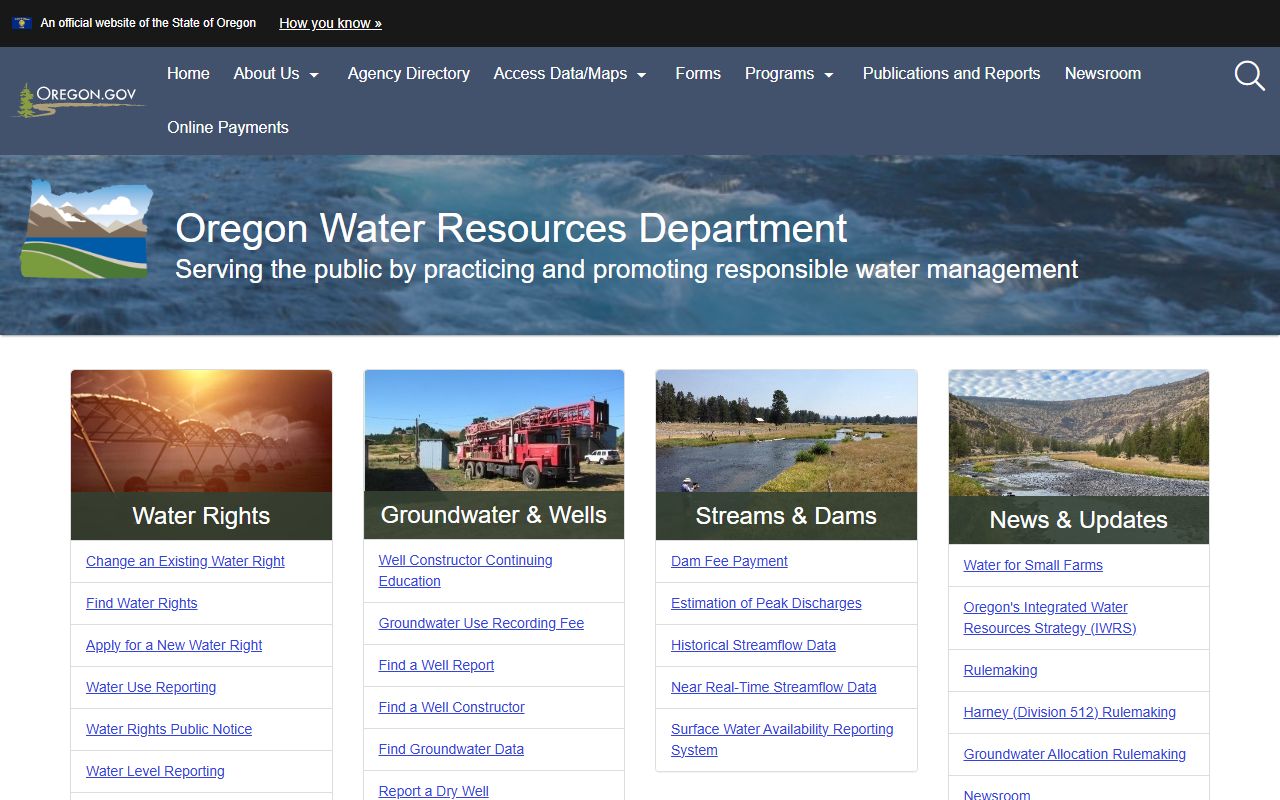Screen dimensions: 1280x800
Task: Open Harney (Division 512) Rulemaking link
Action: 1069,712
